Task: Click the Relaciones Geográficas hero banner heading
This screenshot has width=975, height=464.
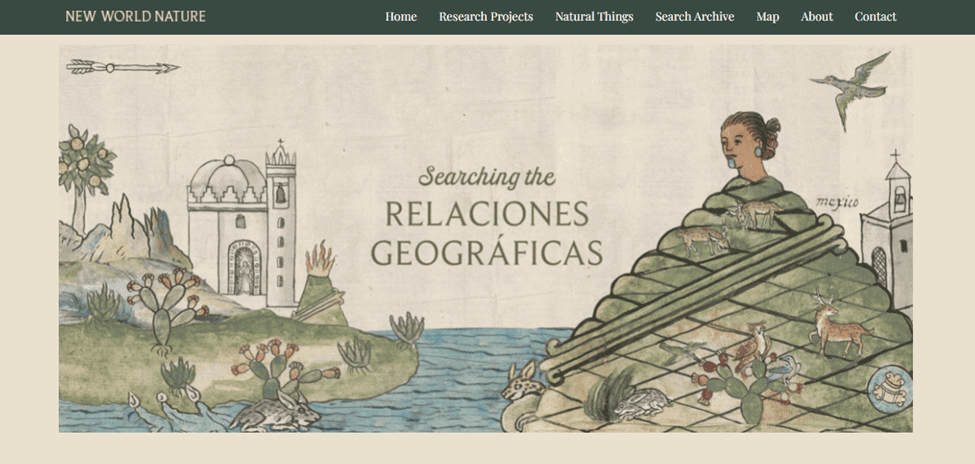Action: click(x=486, y=233)
